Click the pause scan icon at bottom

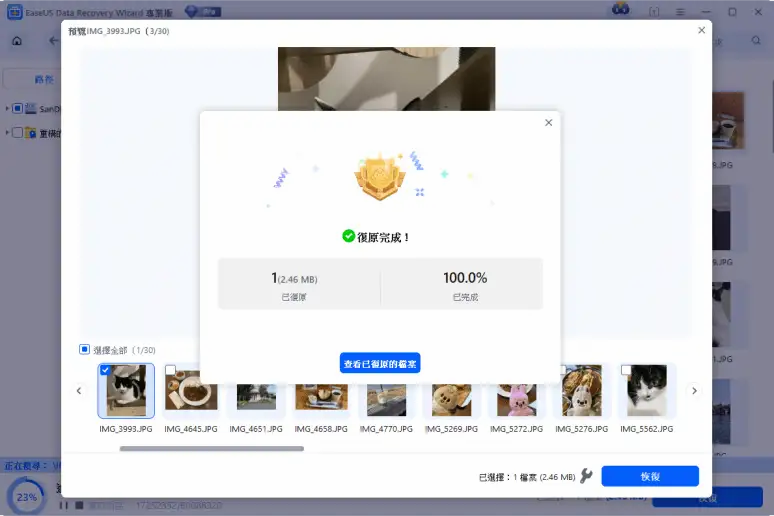click(x=64, y=505)
